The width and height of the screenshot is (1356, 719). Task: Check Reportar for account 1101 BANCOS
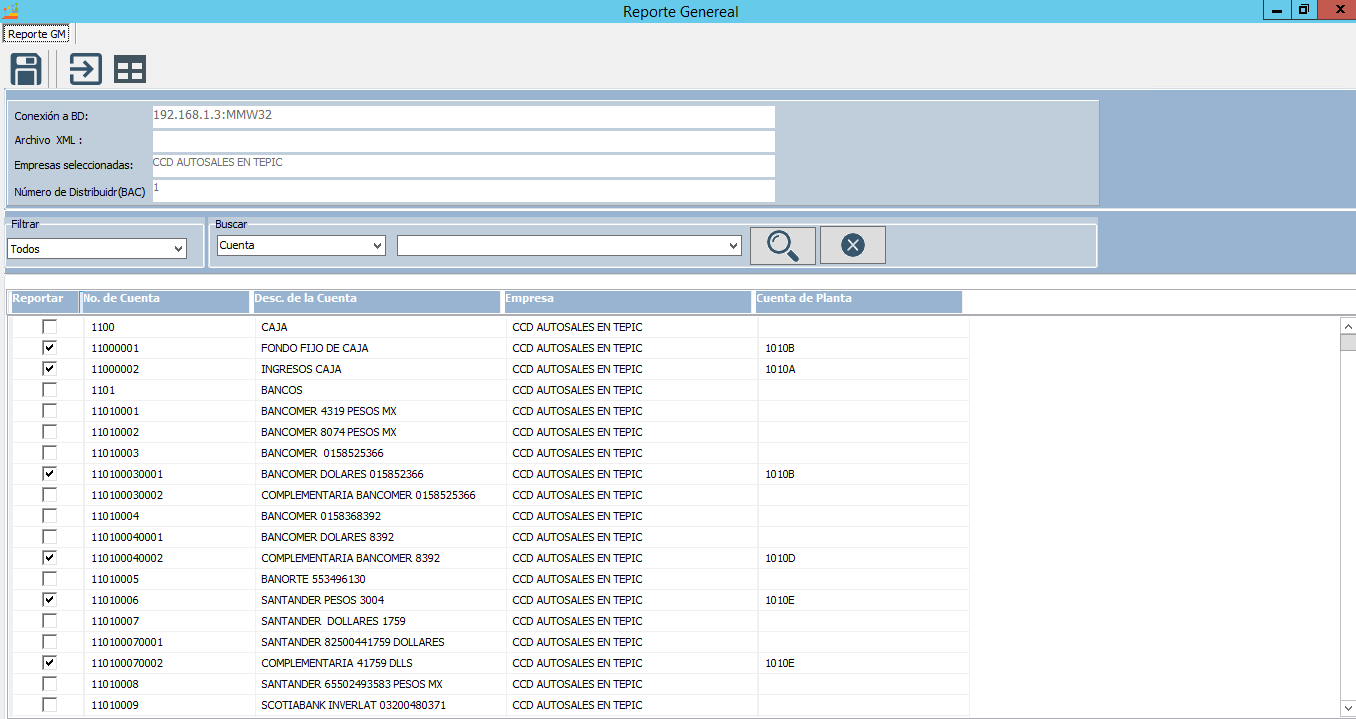(49, 390)
